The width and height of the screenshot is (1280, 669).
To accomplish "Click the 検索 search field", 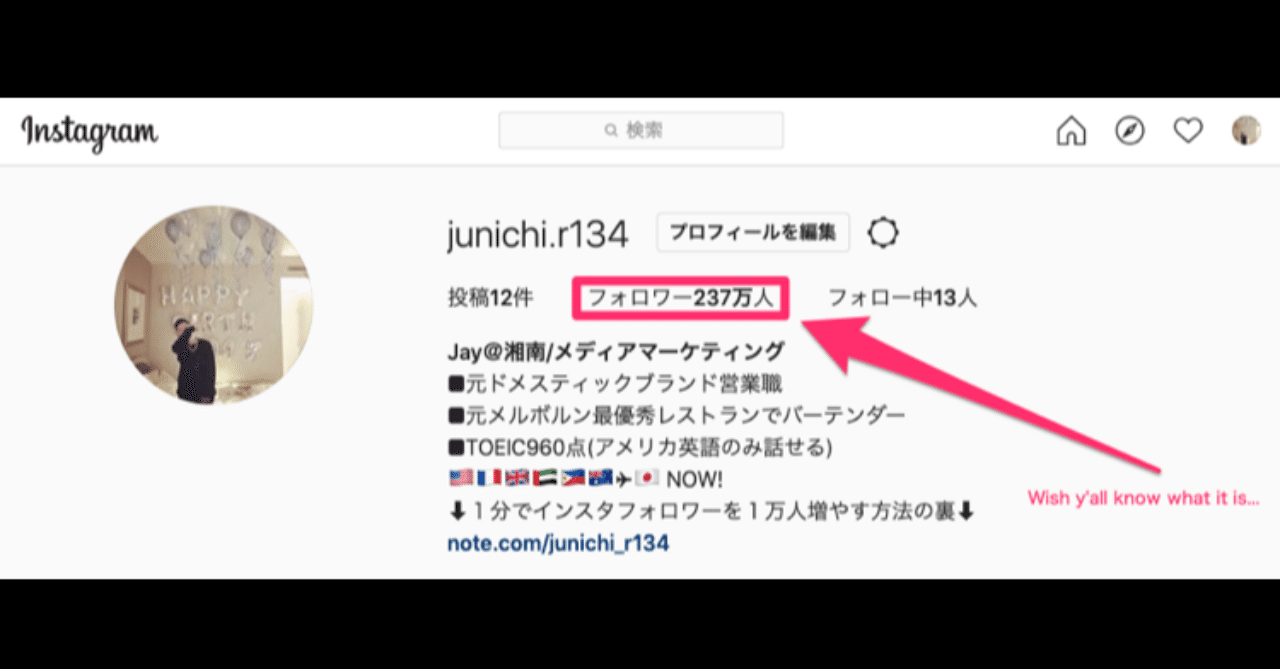I will click(641, 131).
